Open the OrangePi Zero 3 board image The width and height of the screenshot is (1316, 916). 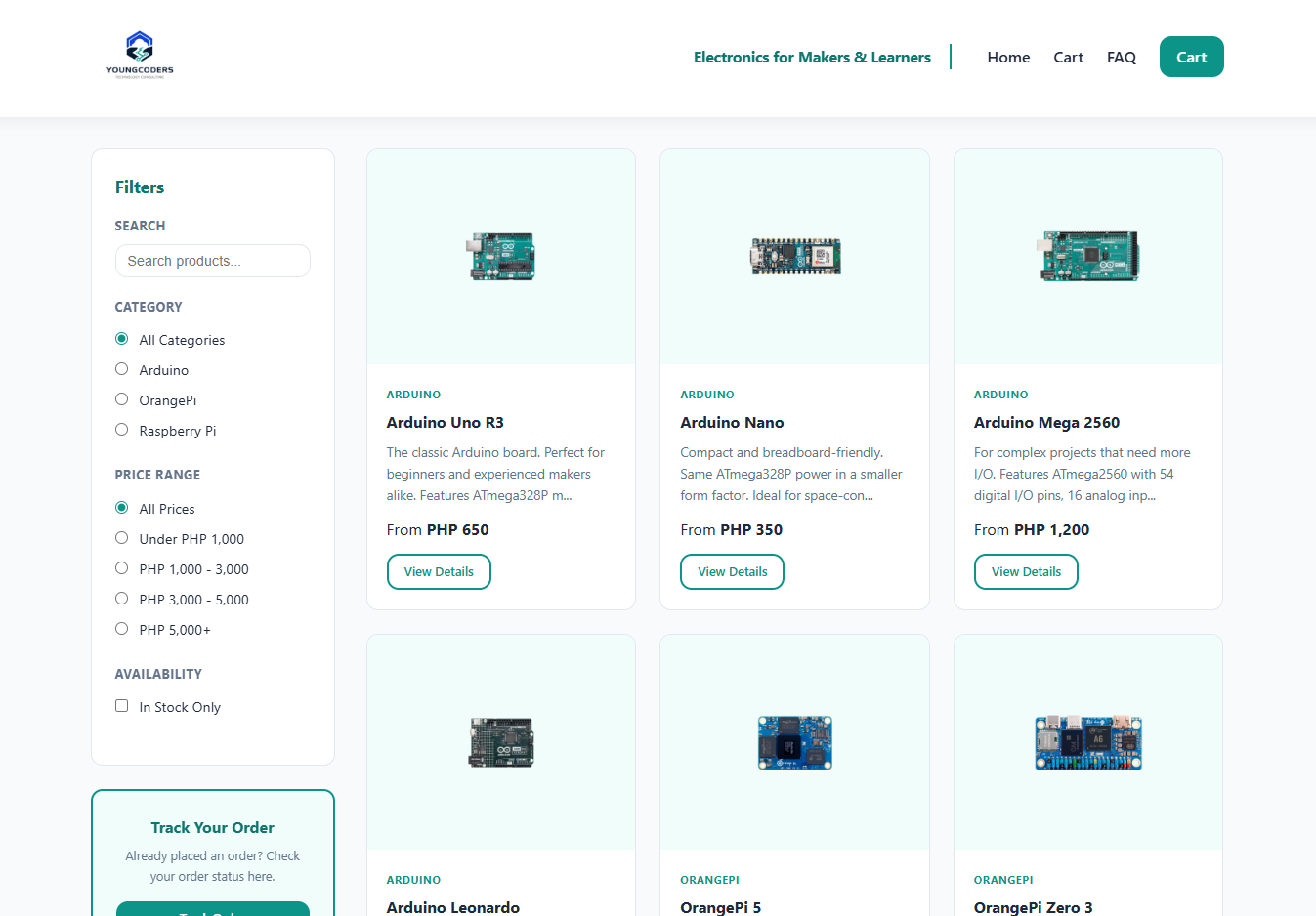point(1088,742)
